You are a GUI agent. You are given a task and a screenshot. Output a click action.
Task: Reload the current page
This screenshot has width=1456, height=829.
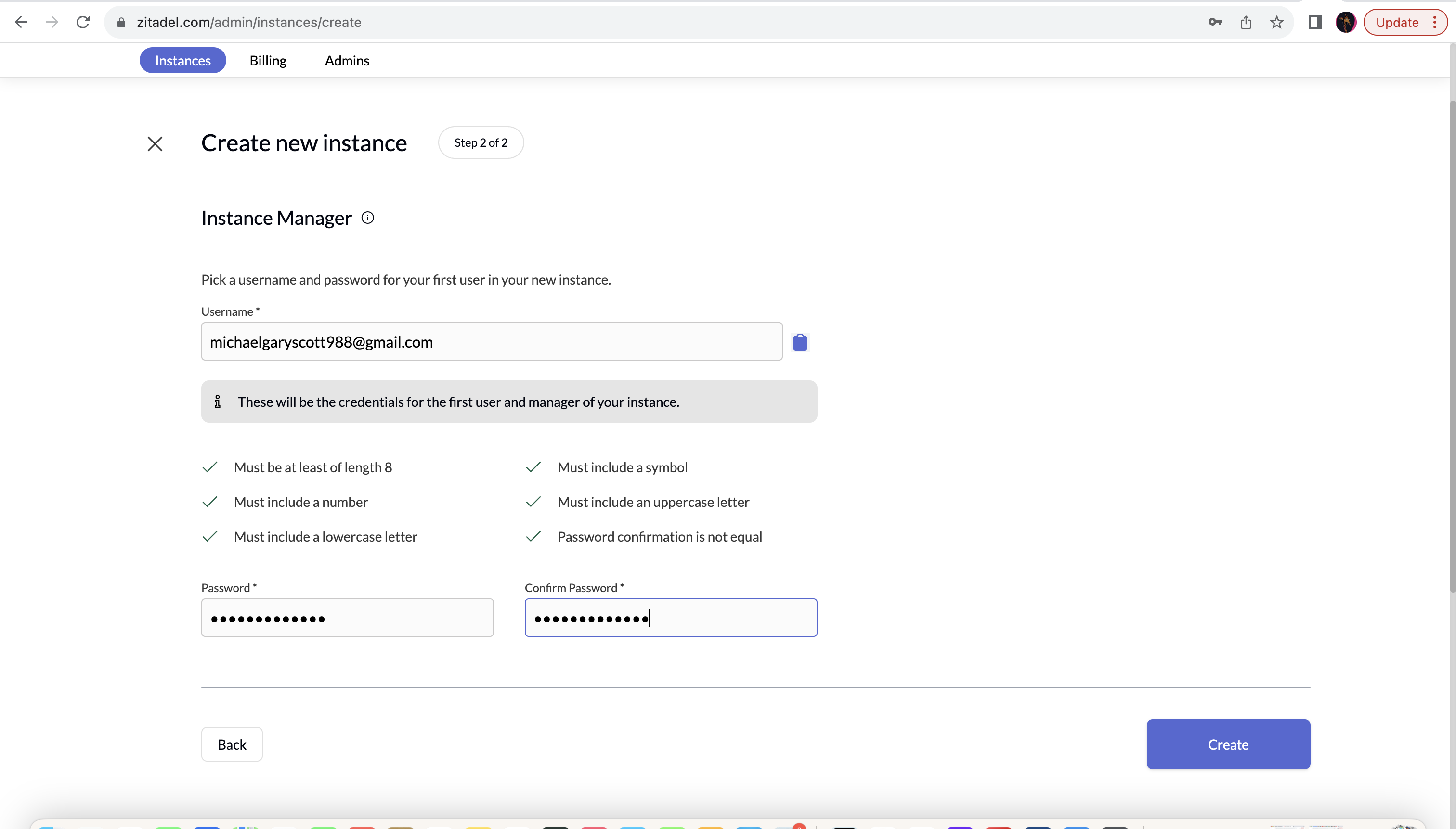pos(83,22)
